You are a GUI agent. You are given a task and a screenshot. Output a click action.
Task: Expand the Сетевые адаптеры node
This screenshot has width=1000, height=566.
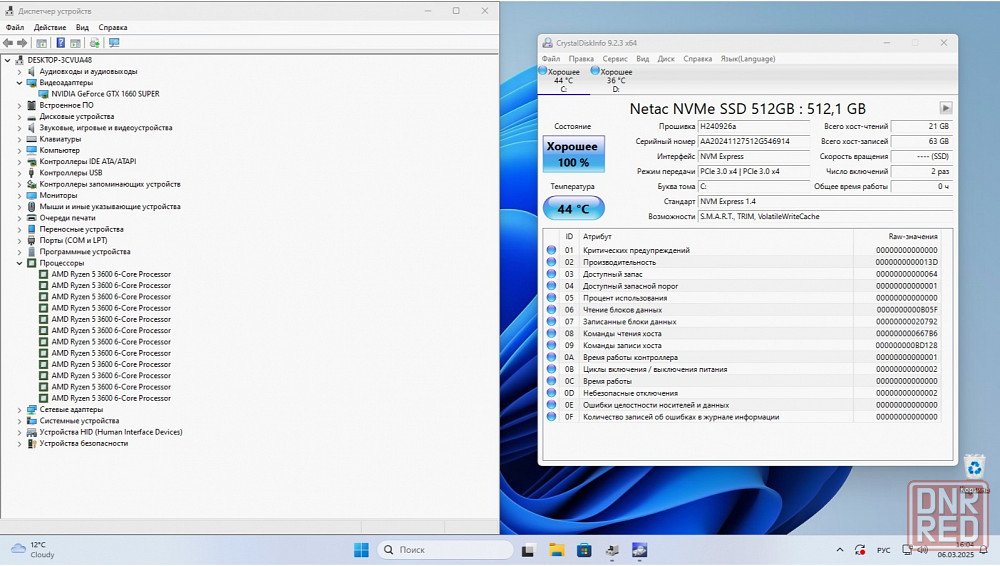(19, 410)
